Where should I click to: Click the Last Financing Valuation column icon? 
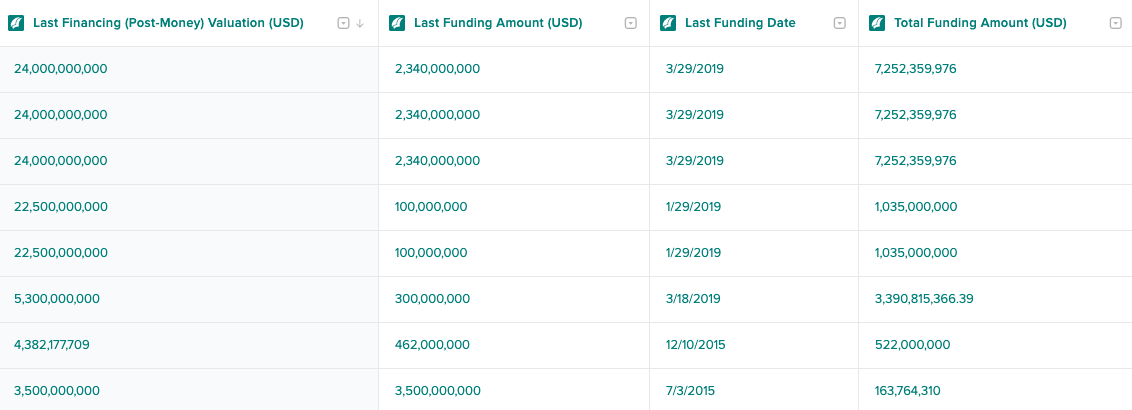16,23
